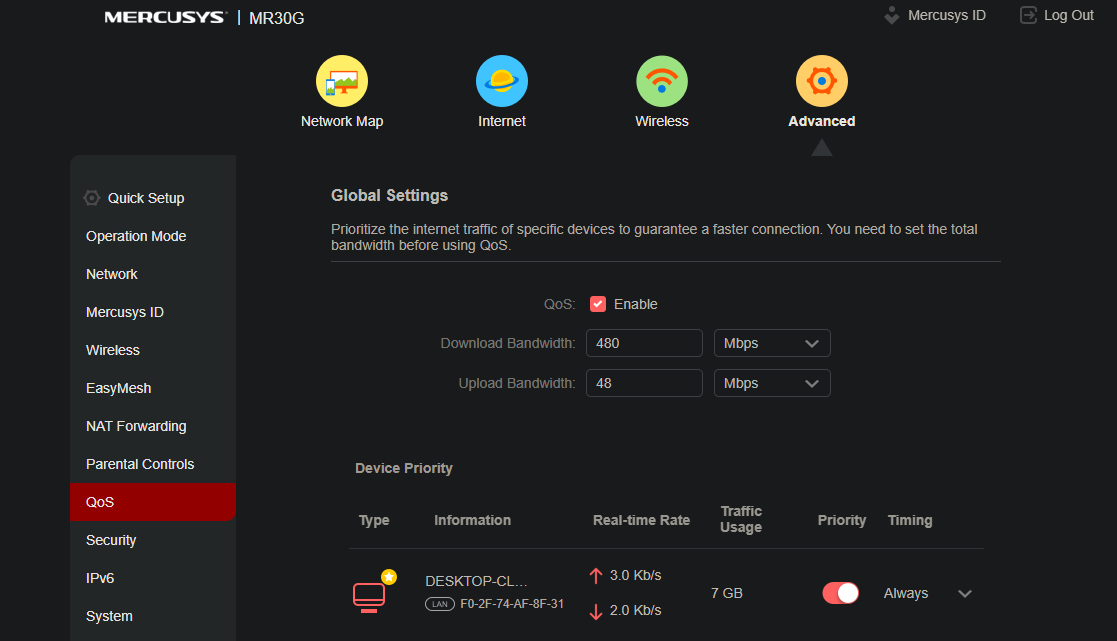Click the Advanced tab label
Image resolution: width=1117 pixels, height=641 pixels.
pos(822,121)
